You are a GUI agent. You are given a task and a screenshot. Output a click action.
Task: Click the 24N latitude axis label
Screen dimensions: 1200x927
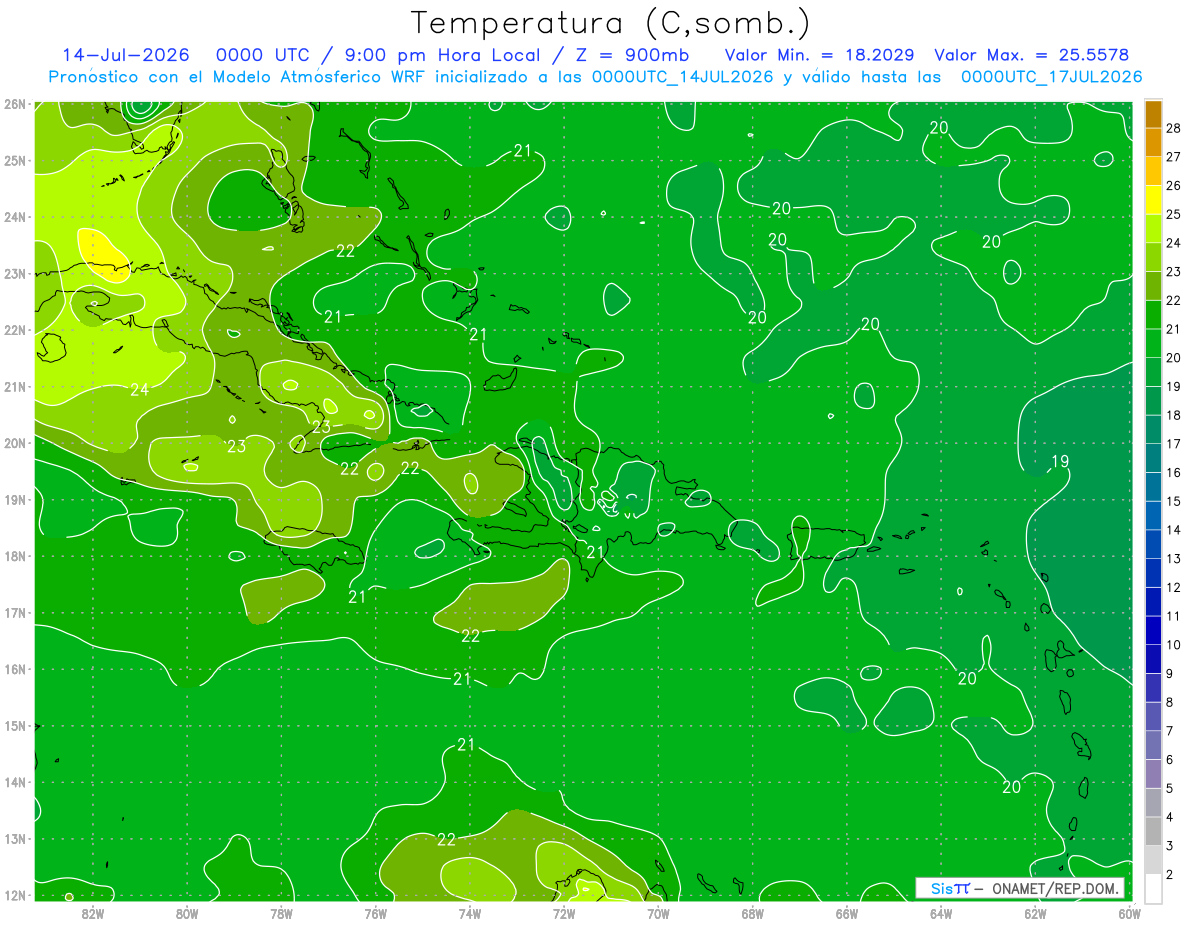14,217
